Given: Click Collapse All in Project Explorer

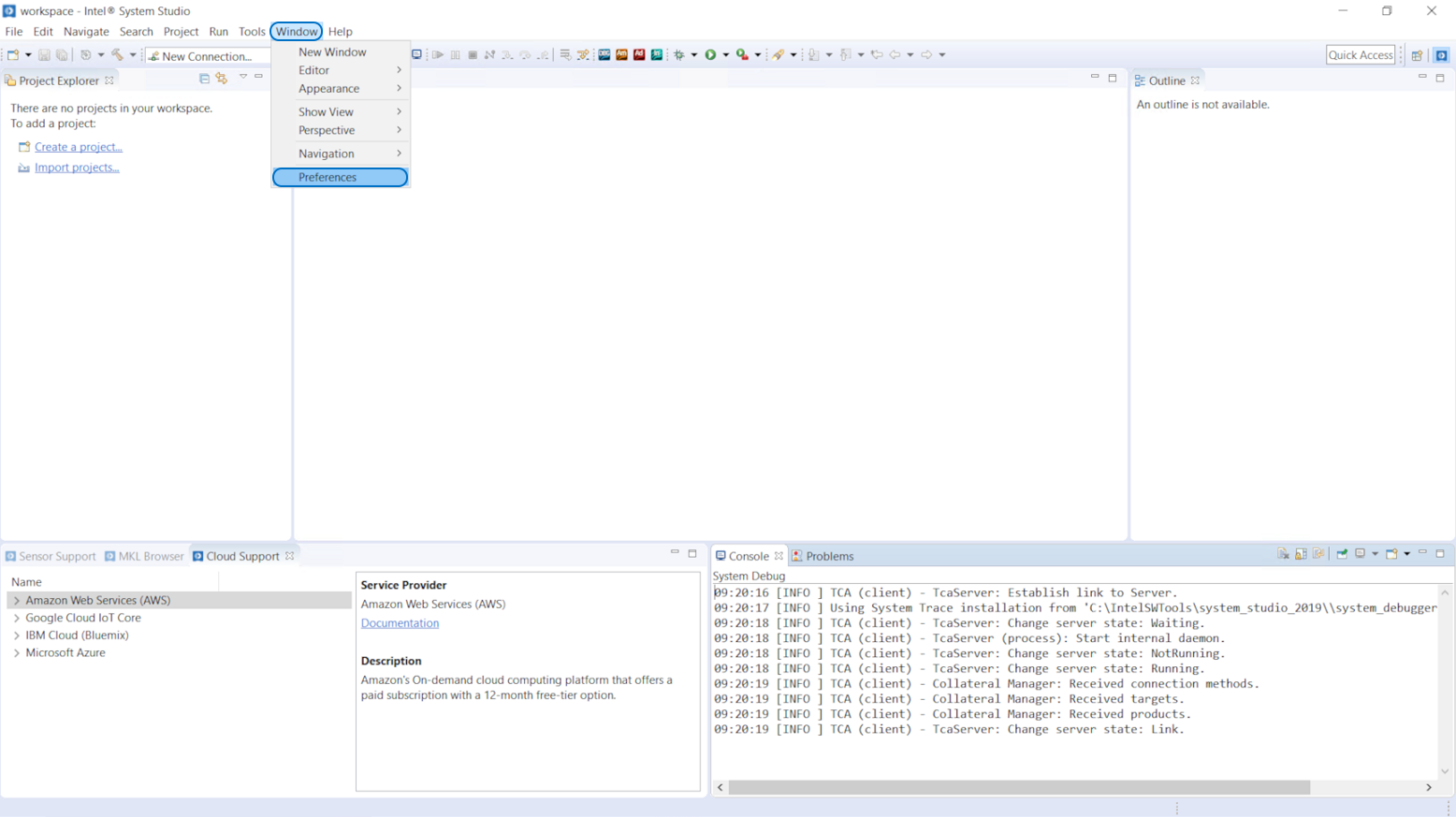Looking at the screenshot, I should [204, 79].
